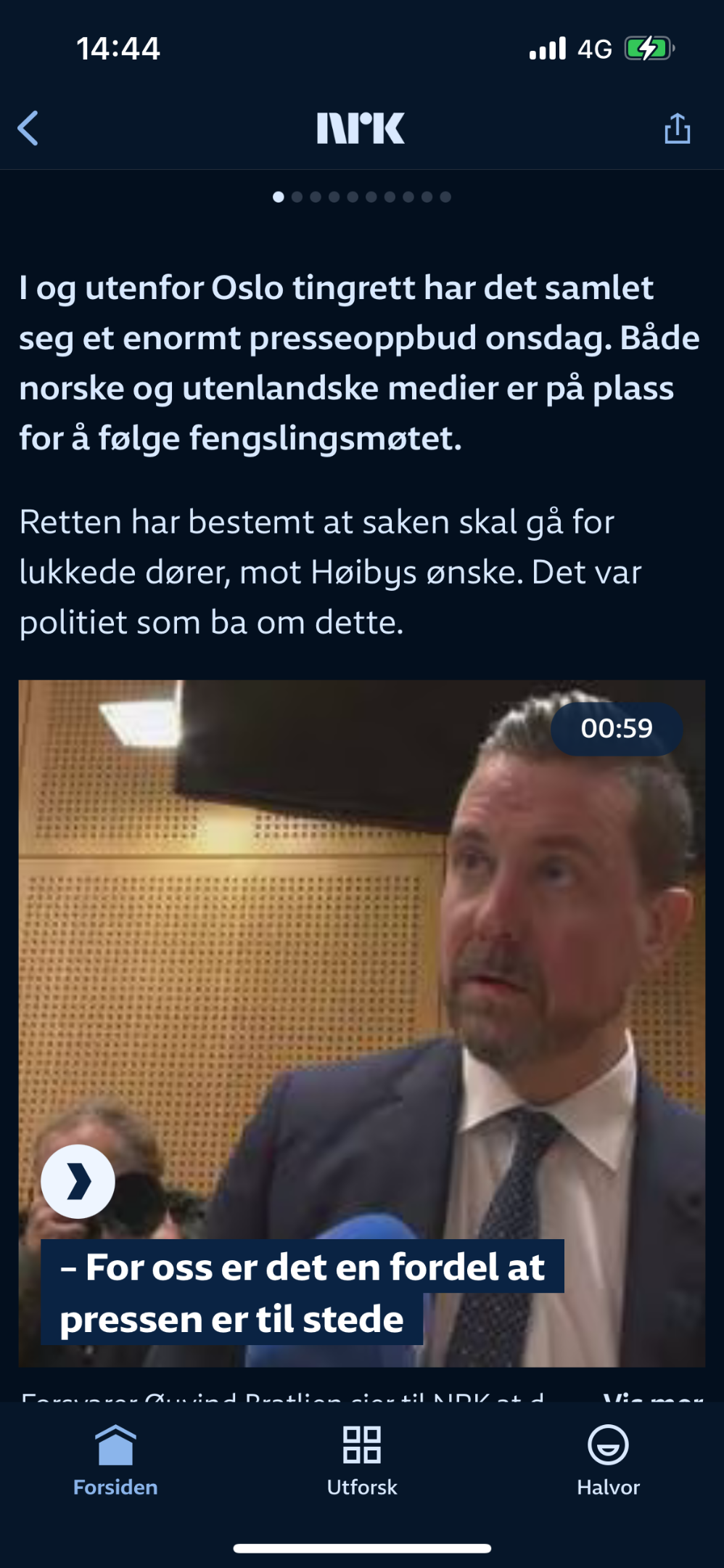This screenshot has width=724, height=1568.
Task: Open the Halvor profile tab
Action: pyautogui.click(x=608, y=1461)
